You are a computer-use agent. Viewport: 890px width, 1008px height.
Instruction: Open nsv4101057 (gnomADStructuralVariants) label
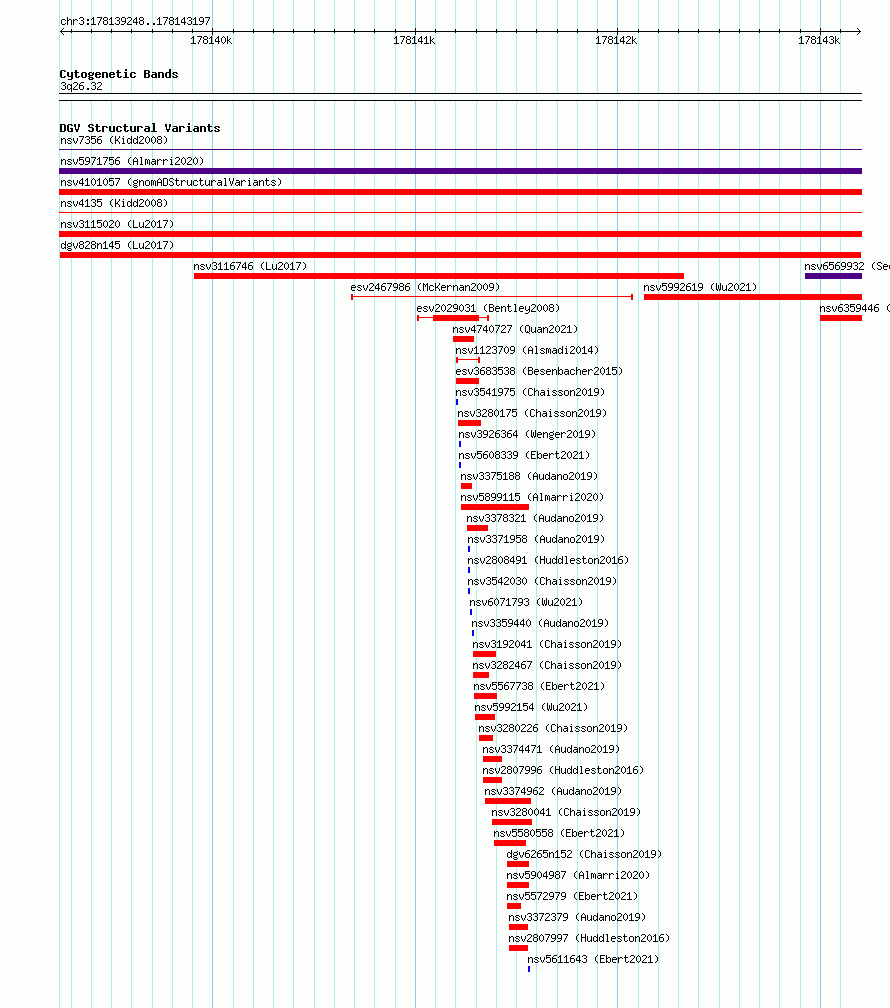171,182
